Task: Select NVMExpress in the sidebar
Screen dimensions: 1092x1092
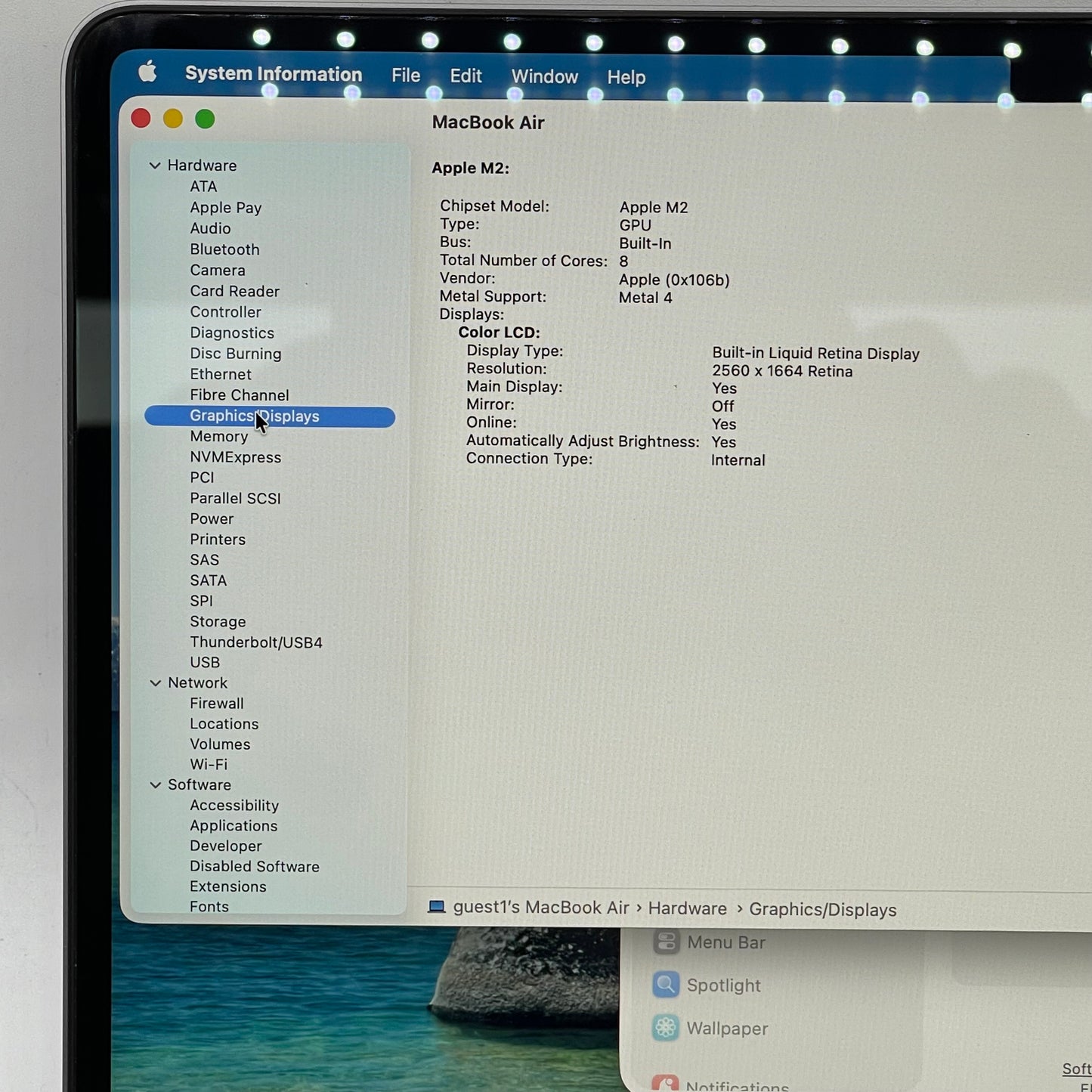Action: 236,457
